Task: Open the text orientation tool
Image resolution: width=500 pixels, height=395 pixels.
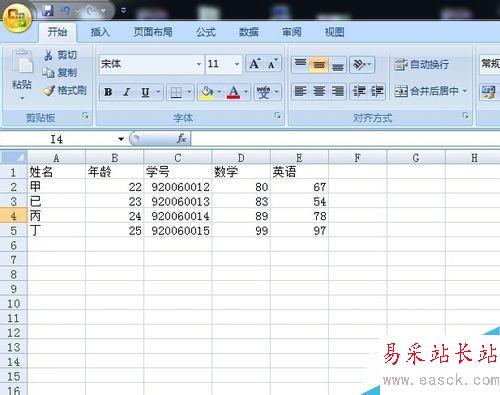Action: pos(362,64)
